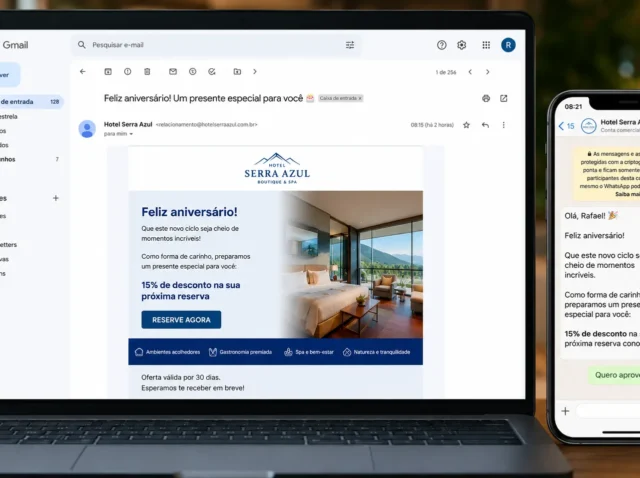
Task: Click sender avatar icon
Action: click(x=87, y=129)
